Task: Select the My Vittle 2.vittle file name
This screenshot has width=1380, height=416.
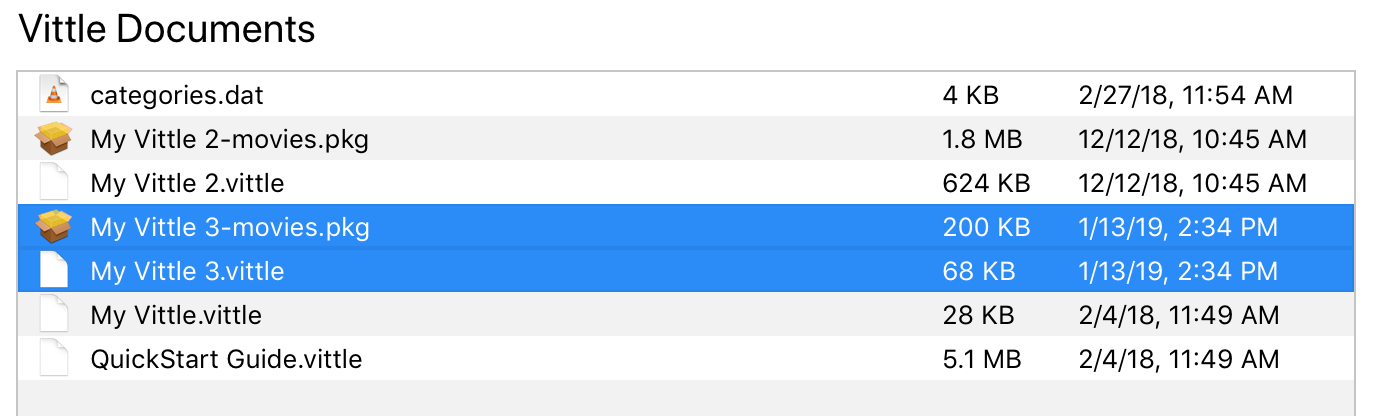Action: point(187,184)
